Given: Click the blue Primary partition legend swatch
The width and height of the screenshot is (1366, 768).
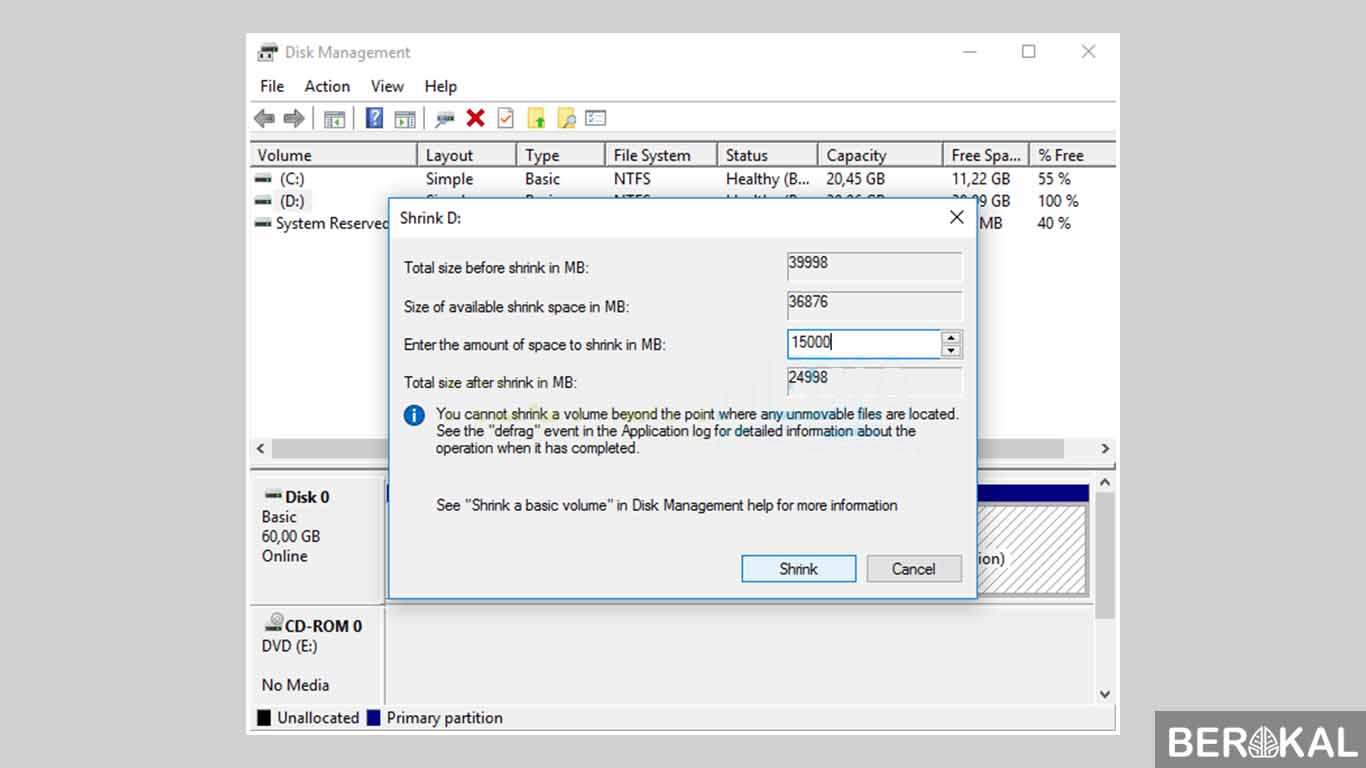Looking at the screenshot, I should 374,718.
